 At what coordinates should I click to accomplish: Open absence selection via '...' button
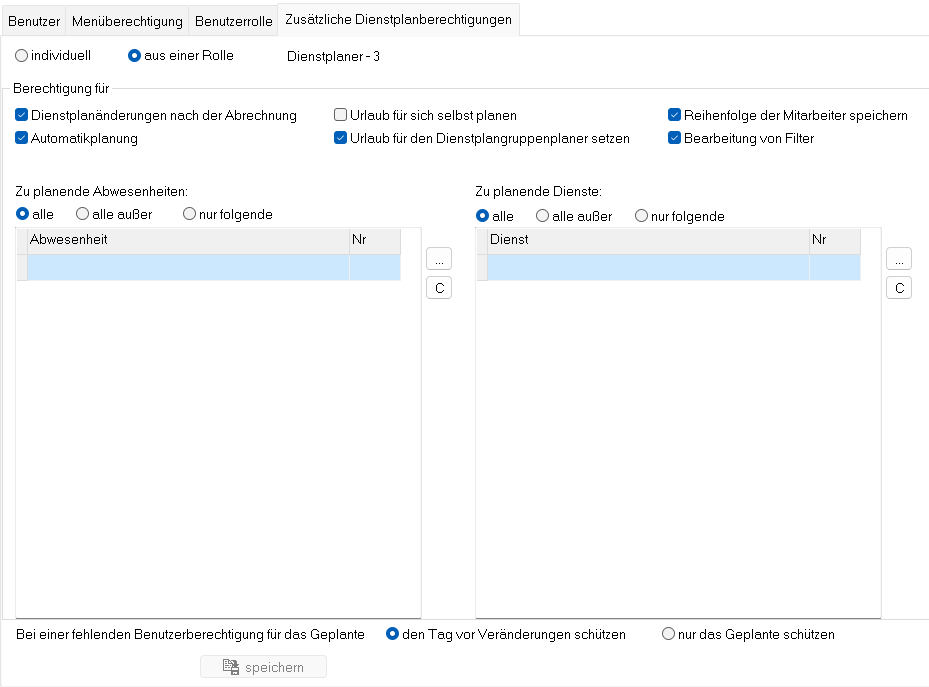(x=438, y=259)
